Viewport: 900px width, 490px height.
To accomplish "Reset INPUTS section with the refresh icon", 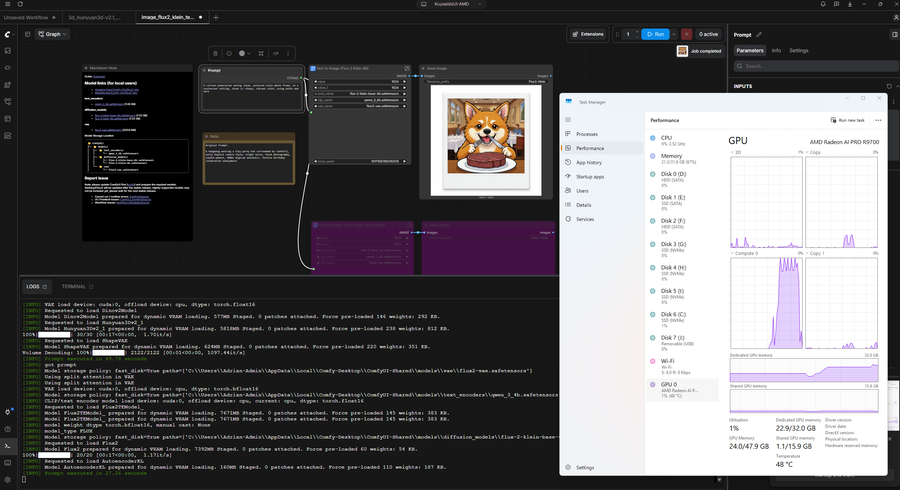I will pyautogui.click(x=889, y=86).
